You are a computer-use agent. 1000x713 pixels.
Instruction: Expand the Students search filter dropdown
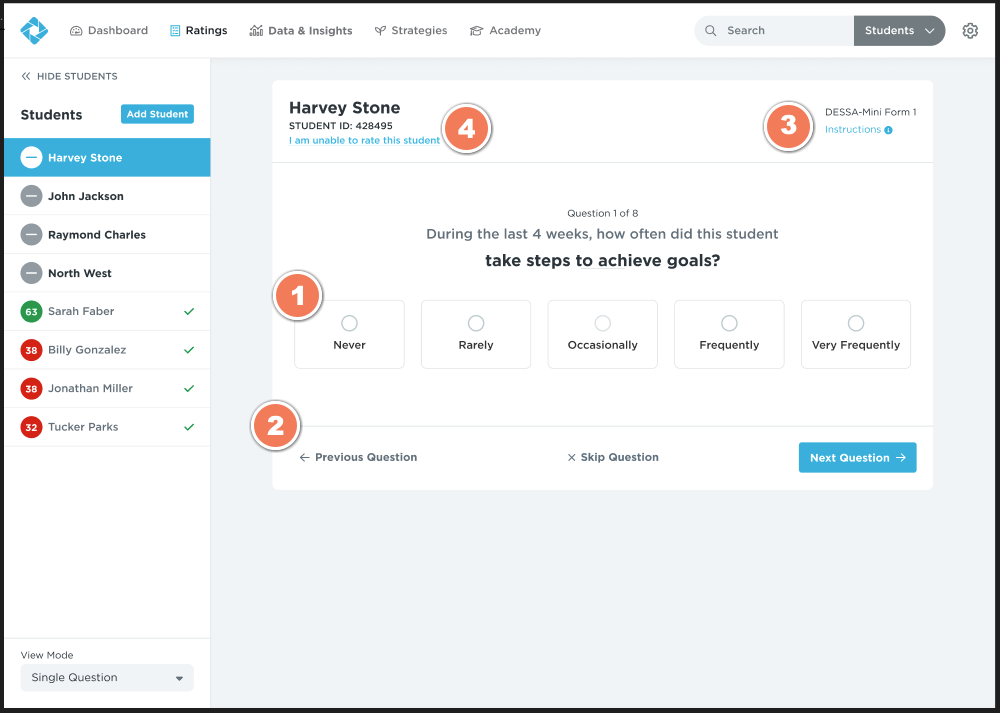click(x=899, y=31)
